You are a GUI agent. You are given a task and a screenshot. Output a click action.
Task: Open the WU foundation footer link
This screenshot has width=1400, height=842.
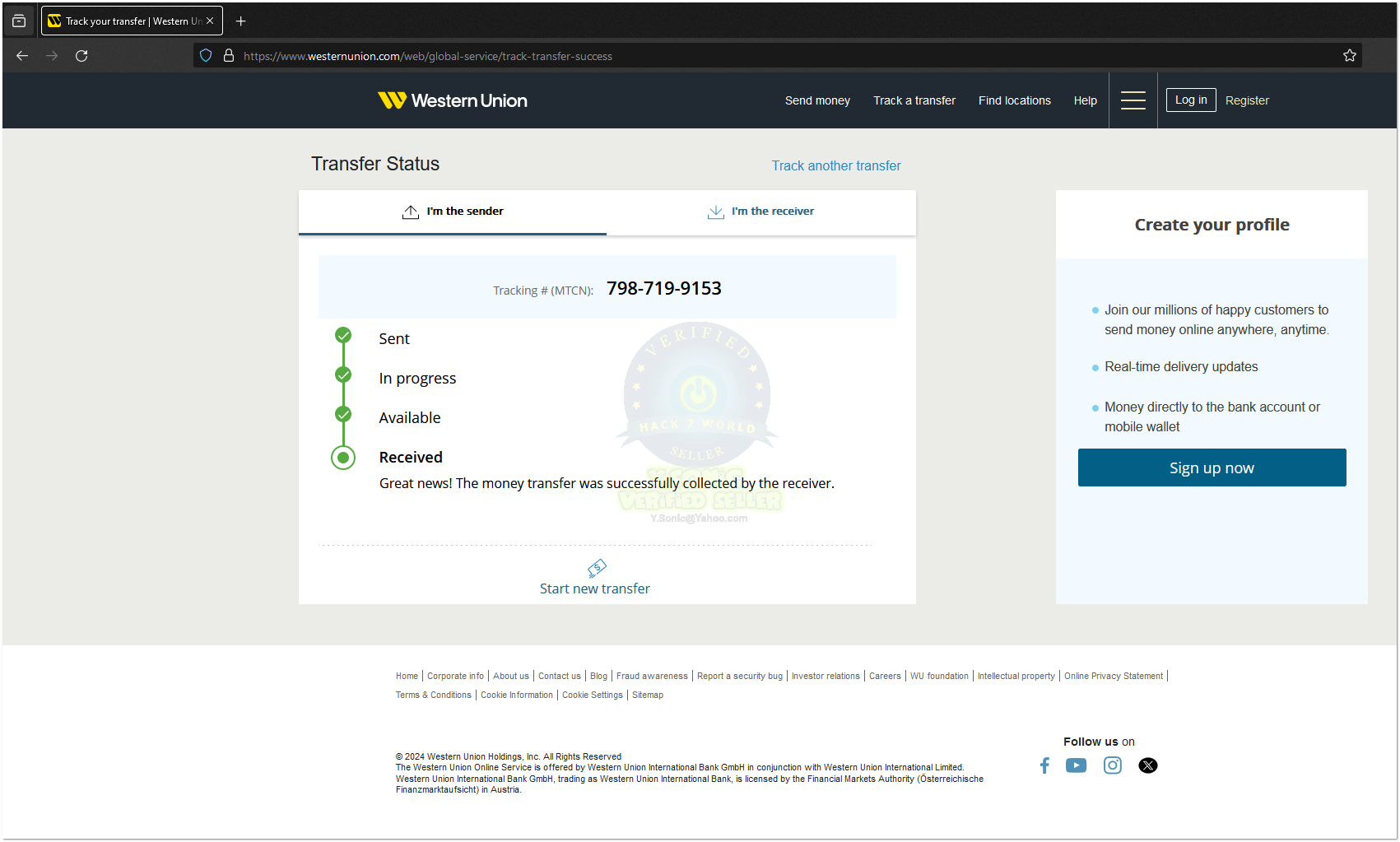939,676
